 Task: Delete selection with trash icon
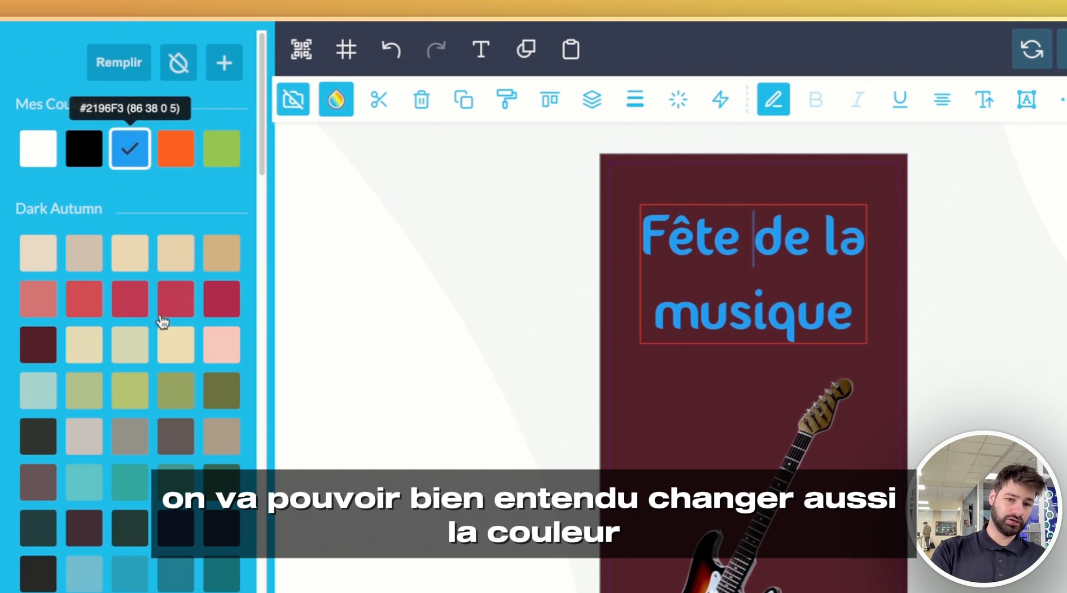coord(422,99)
